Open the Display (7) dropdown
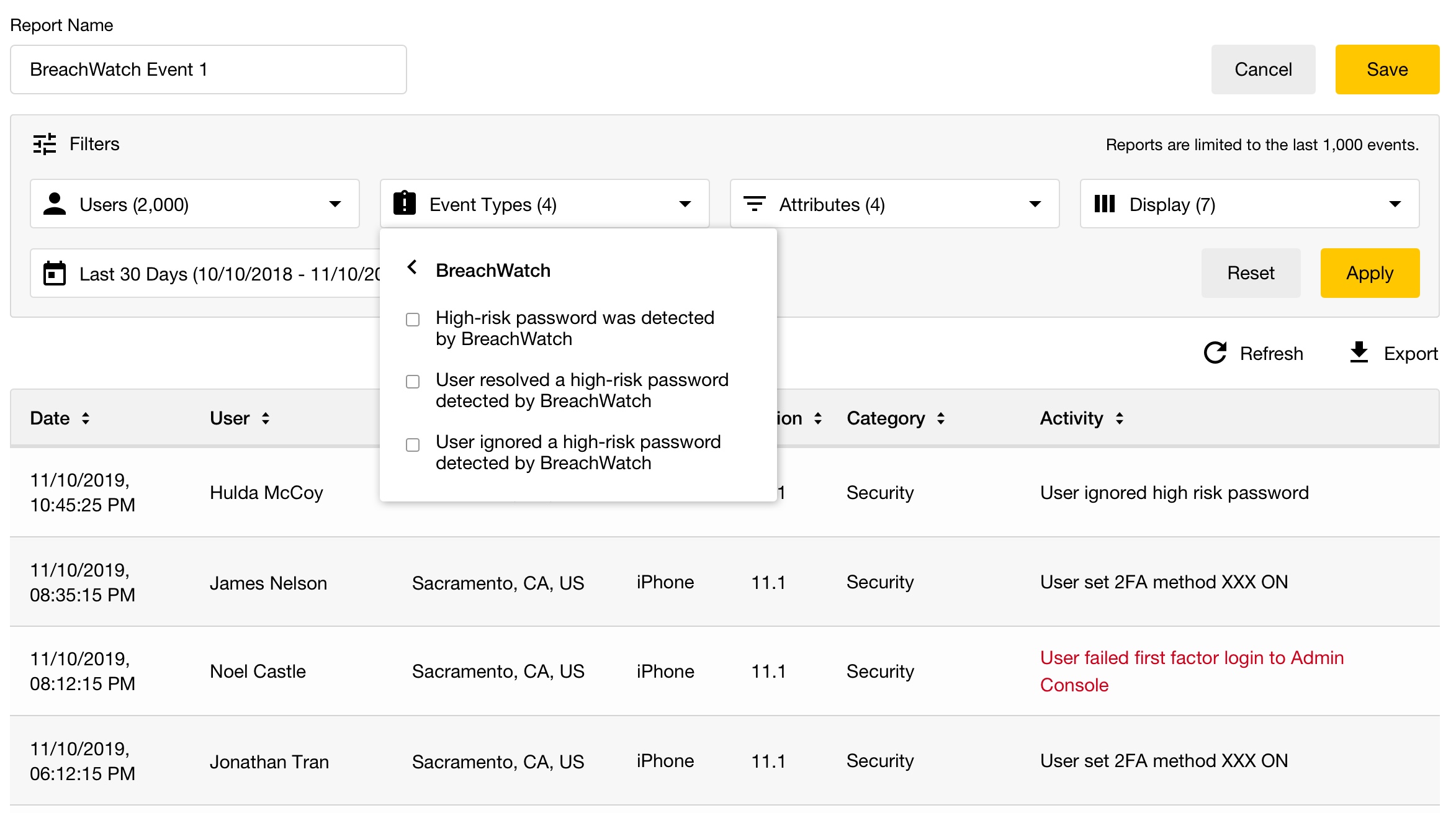This screenshot has width=1456, height=813. (x=1250, y=204)
